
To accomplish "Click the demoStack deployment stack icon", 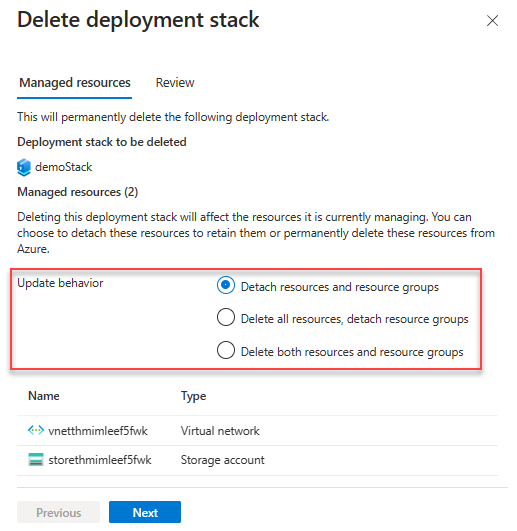I will click(24, 167).
